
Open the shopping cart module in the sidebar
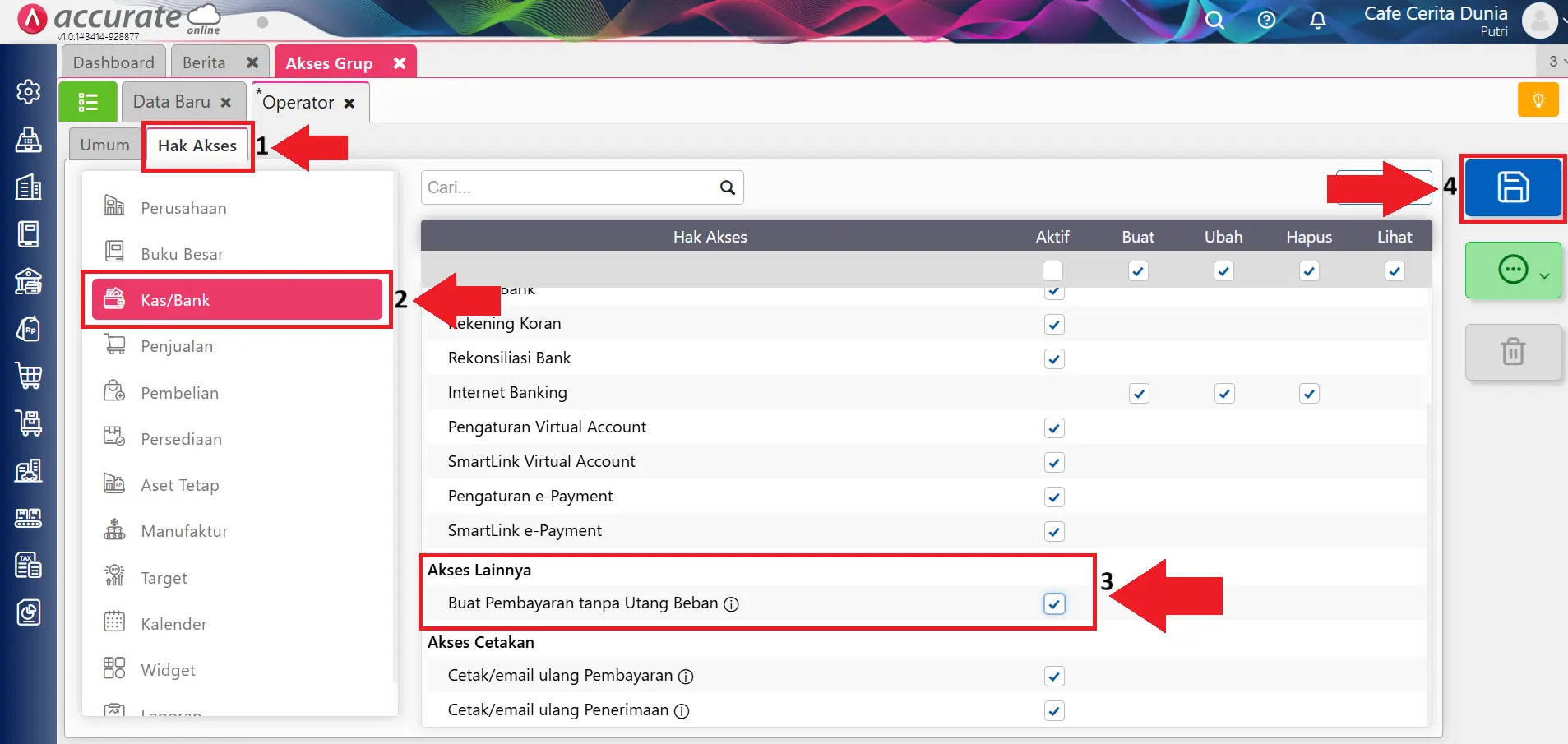click(29, 377)
